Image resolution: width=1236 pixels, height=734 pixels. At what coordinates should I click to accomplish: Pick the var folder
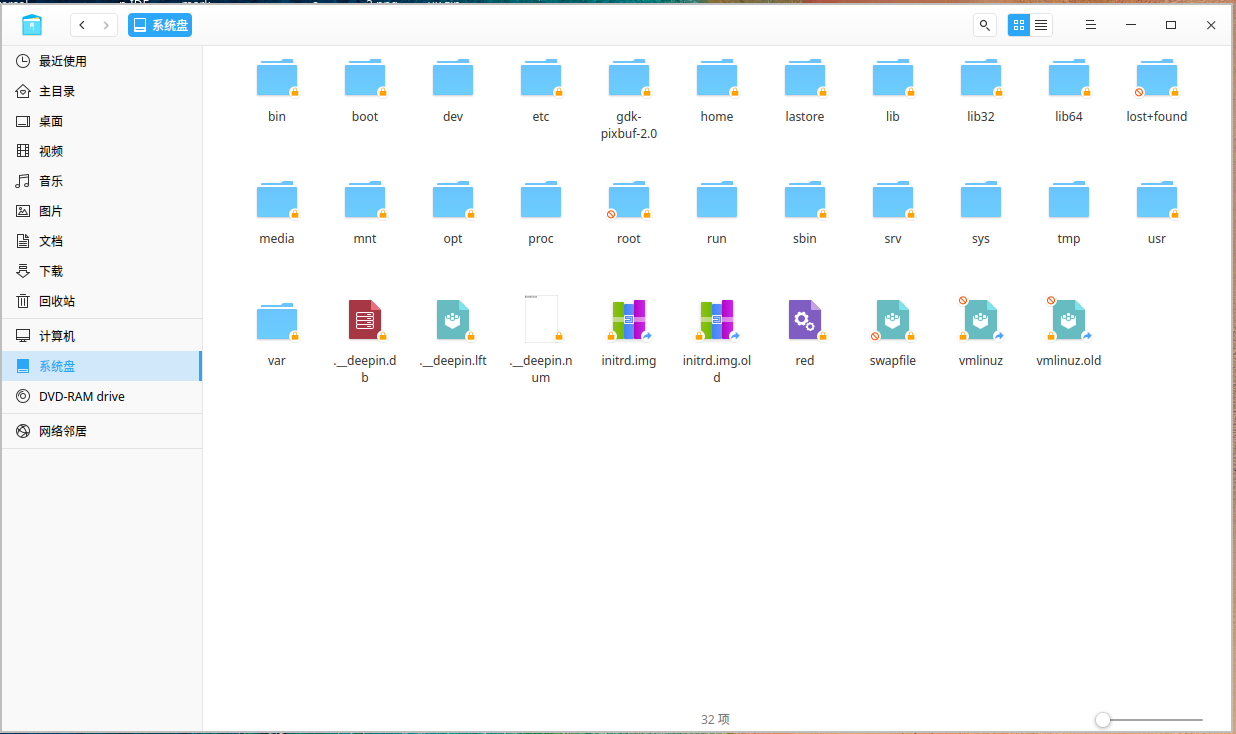click(277, 322)
